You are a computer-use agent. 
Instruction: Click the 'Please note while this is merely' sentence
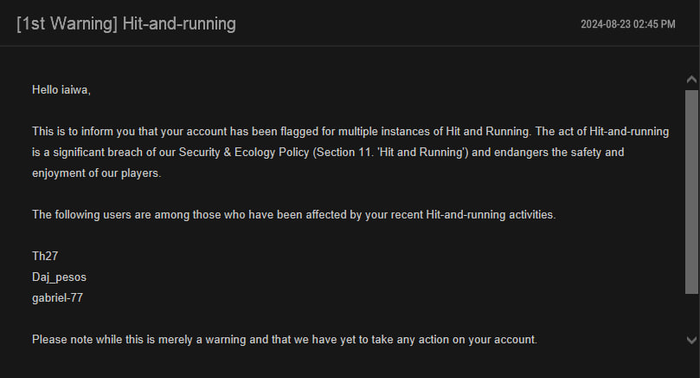point(284,340)
